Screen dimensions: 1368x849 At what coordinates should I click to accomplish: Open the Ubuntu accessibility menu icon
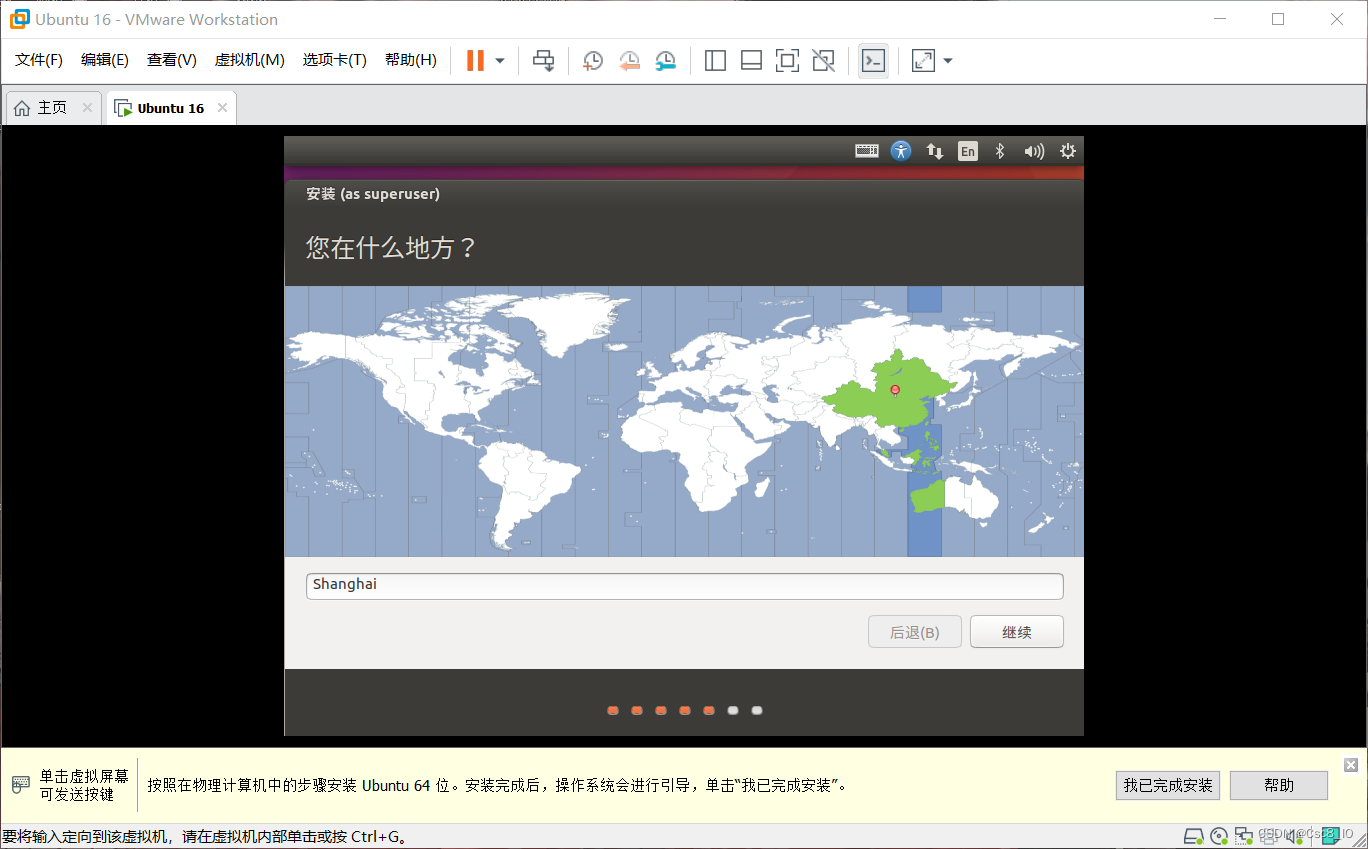pos(901,151)
